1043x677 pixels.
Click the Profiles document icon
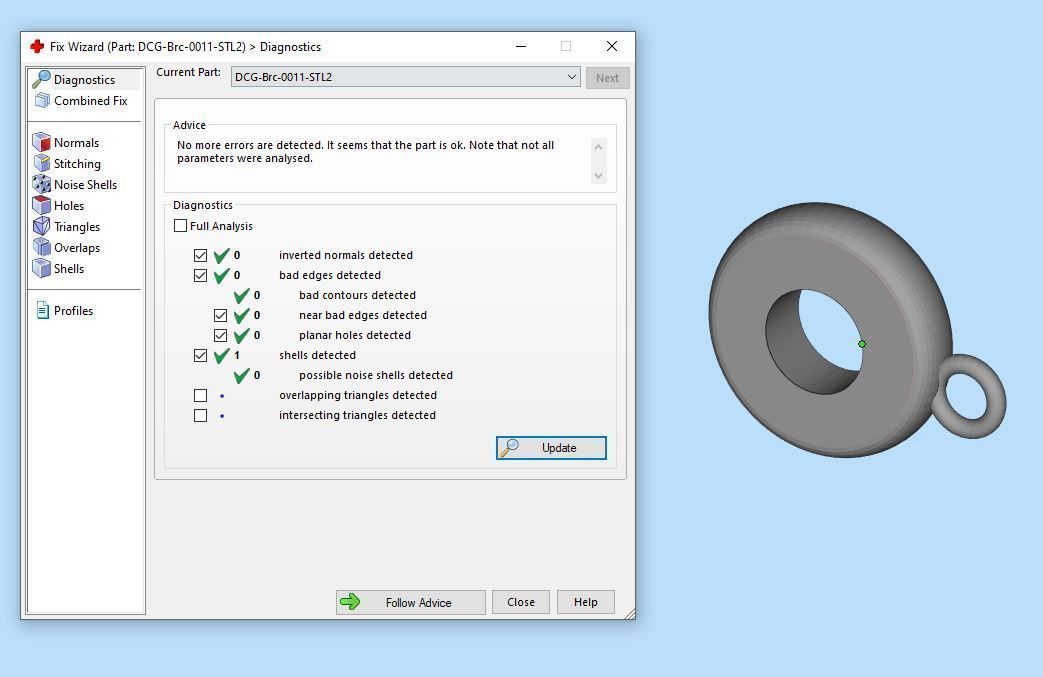point(43,311)
